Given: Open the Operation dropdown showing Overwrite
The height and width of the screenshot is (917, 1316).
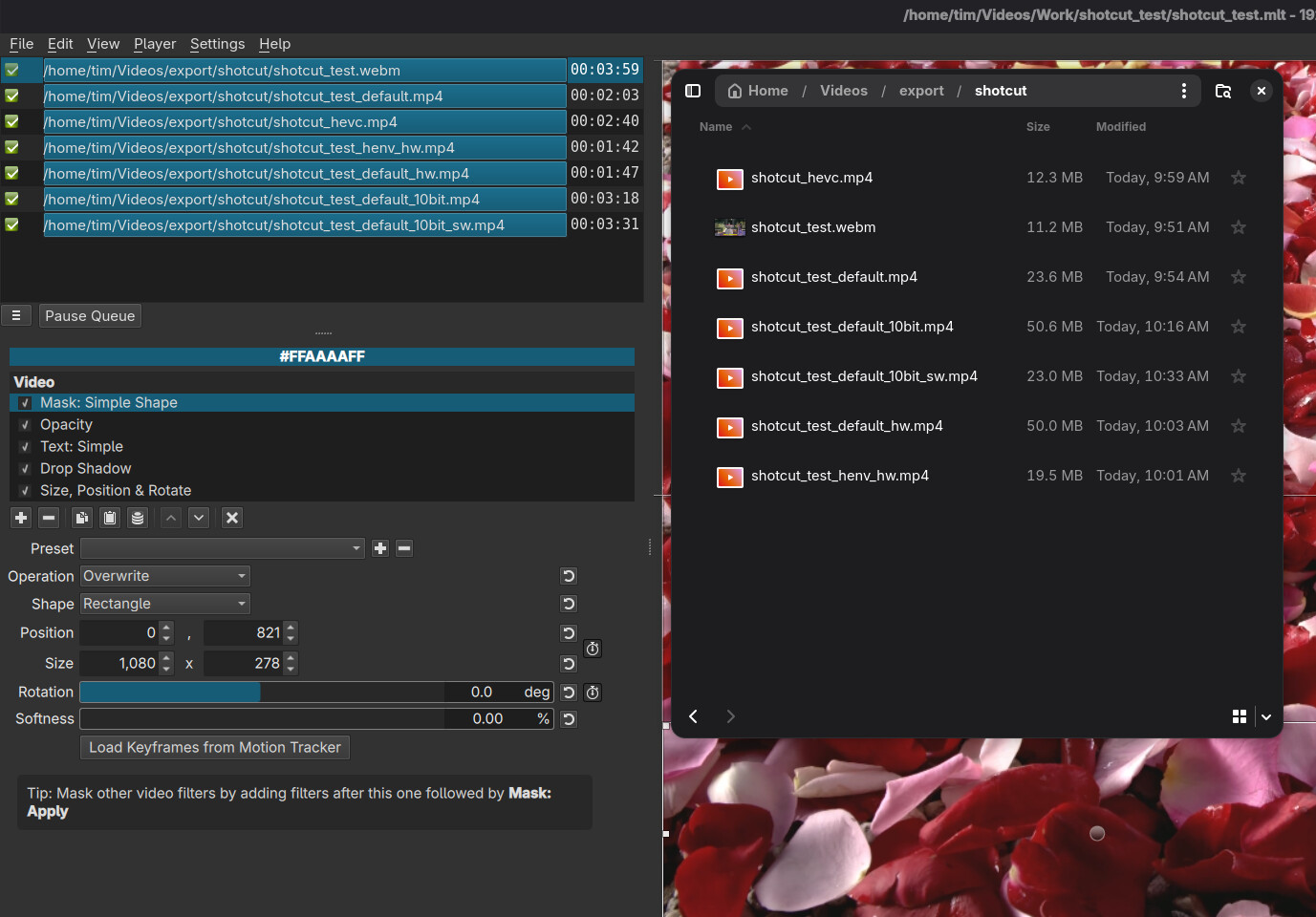Looking at the screenshot, I should click(x=164, y=576).
